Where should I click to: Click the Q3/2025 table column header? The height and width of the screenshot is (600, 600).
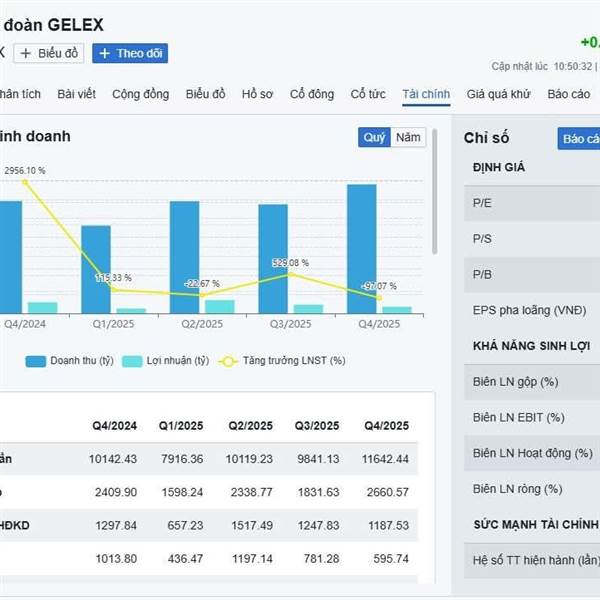click(317, 426)
